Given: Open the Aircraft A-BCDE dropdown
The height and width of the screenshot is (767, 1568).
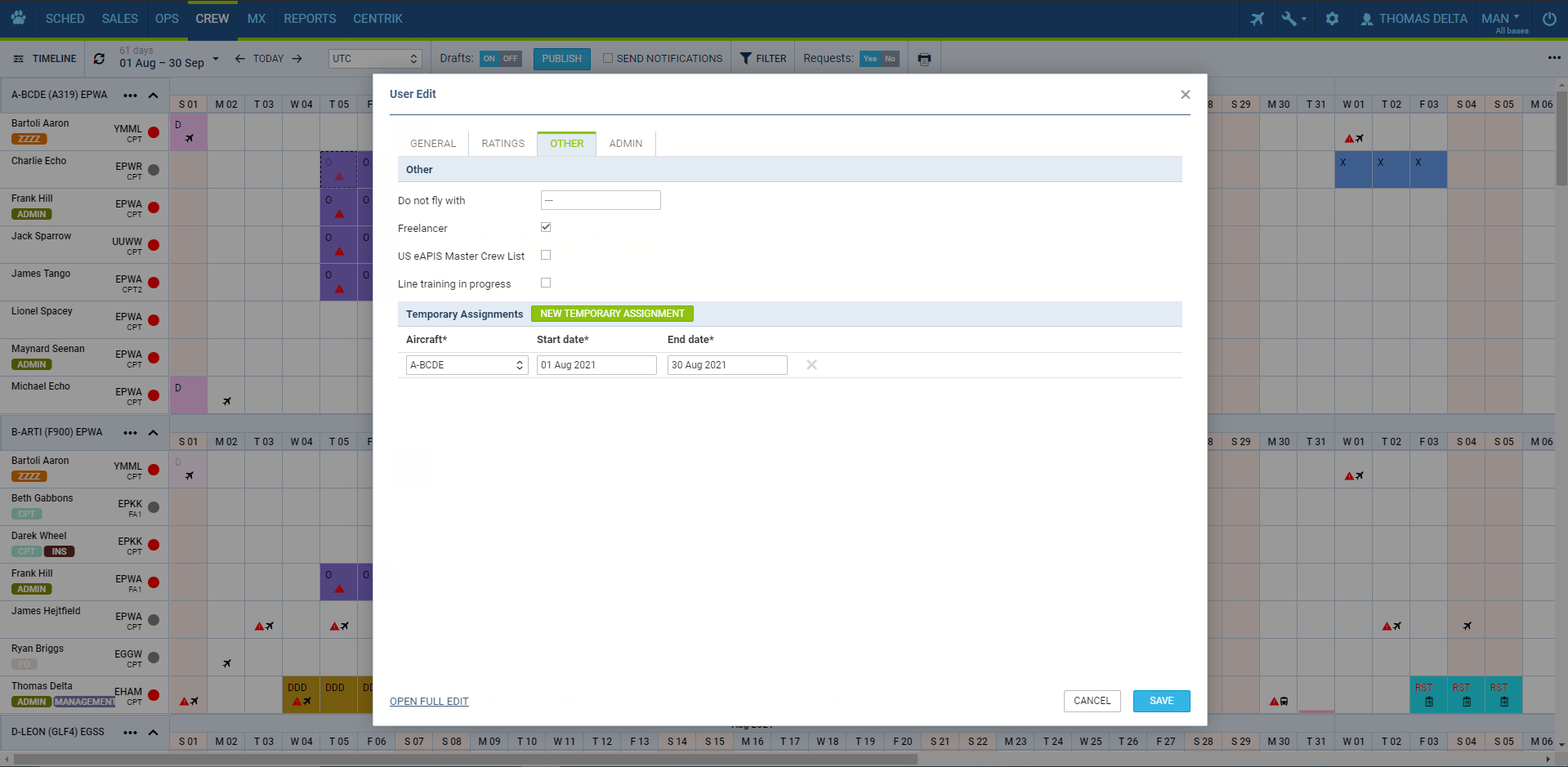Looking at the screenshot, I should click(x=467, y=365).
